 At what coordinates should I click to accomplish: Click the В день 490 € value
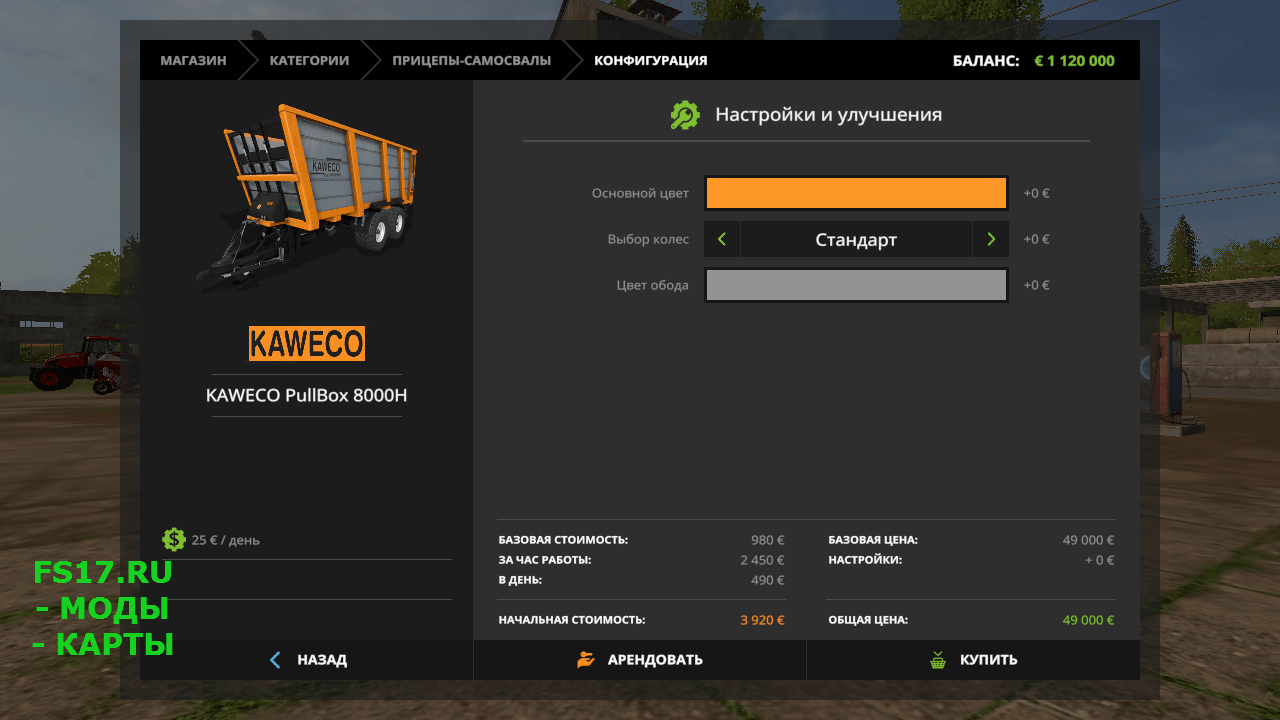[768, 580]
